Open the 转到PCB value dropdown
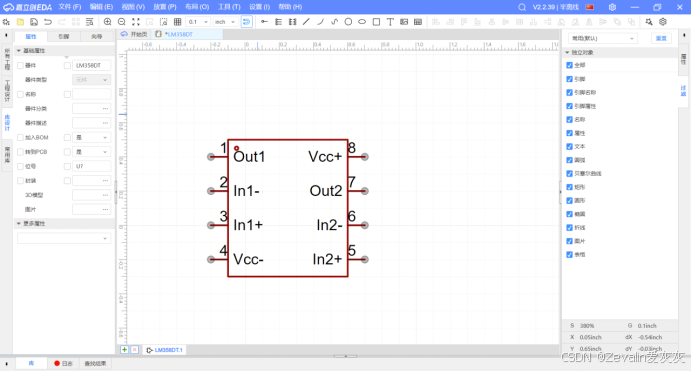The width and height of the screenshot is (692, 371). tap(91, 152)
